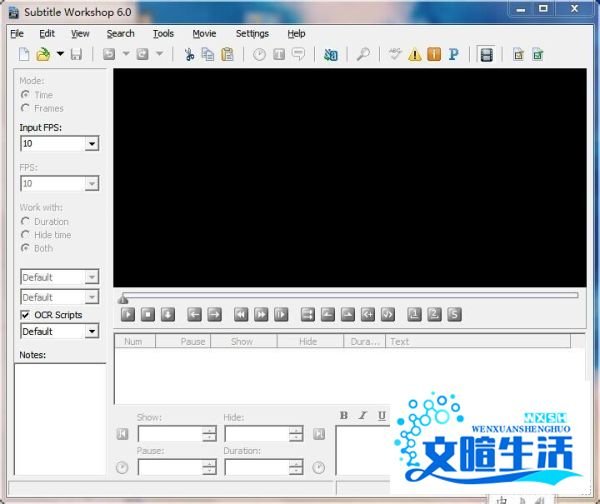The width and height of the screenshot is (600, 504).
Task: Click the Rewind playback button
Action: tap(241, 315)
